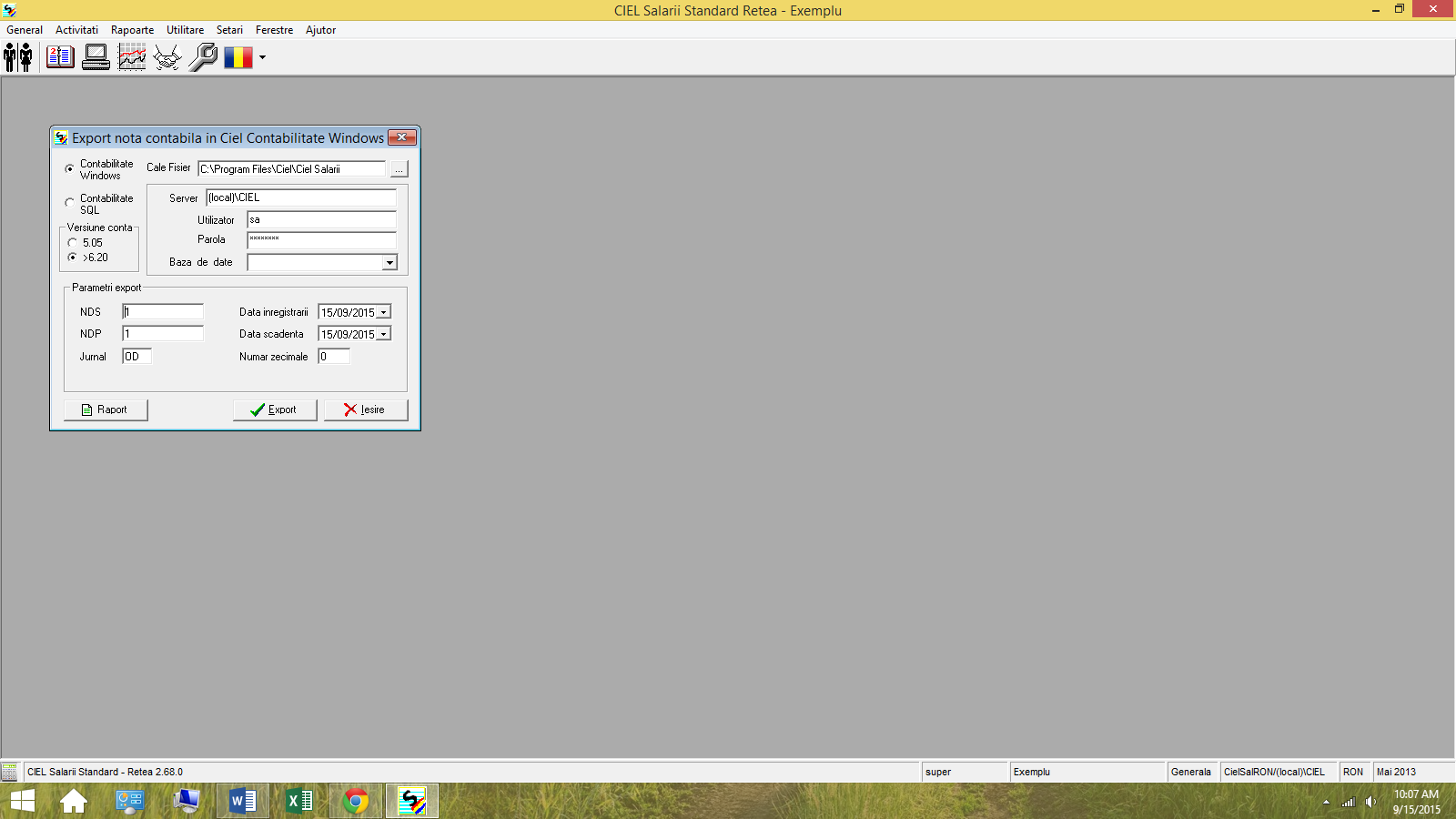Click the open book toolbar icon

(x=60, y=57)
